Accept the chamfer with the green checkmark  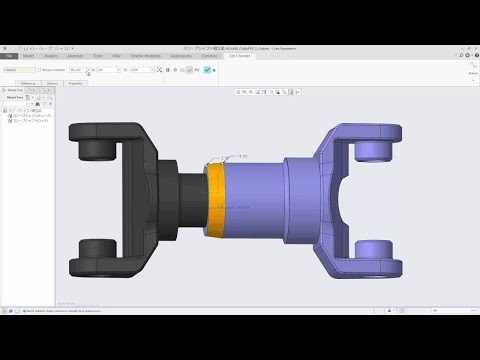(207, 70)
